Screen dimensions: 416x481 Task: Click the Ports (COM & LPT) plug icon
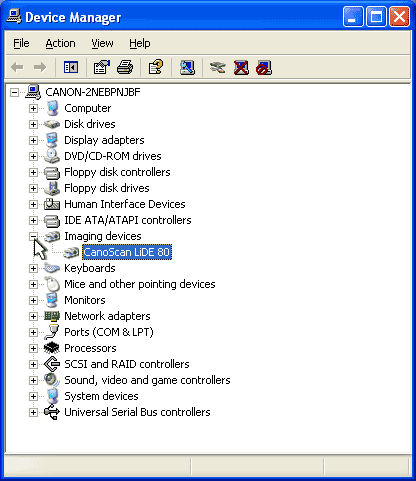click(52, 332)
